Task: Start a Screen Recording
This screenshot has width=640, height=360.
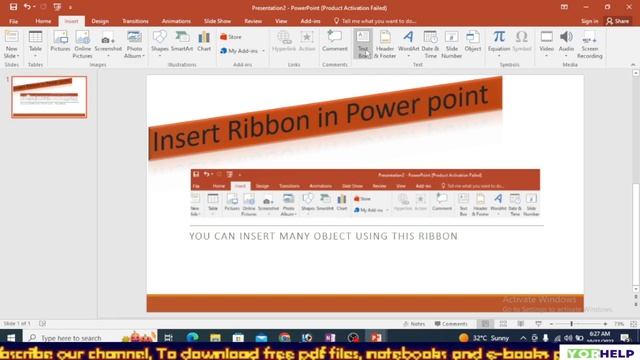Action: coord(589,44)
